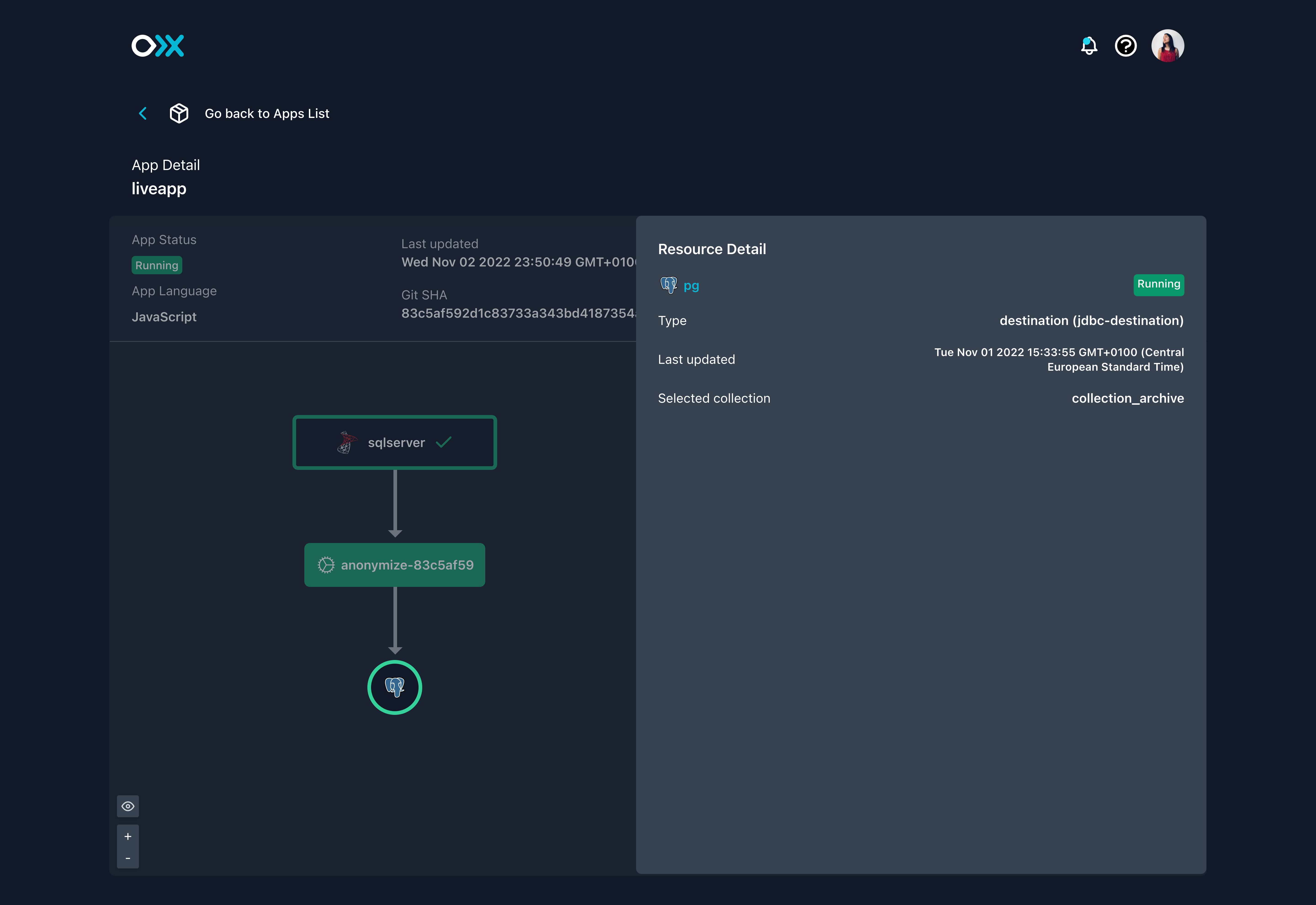Click the Selected collection label
Image resolution: width=1316 pixels, height=905 pixels.
pos(714,398)
